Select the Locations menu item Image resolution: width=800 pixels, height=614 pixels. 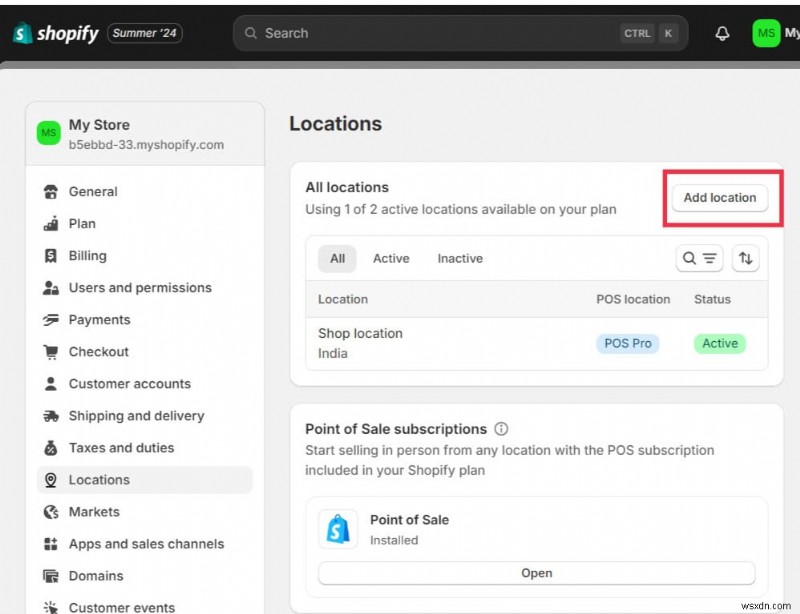click(145, 480)
